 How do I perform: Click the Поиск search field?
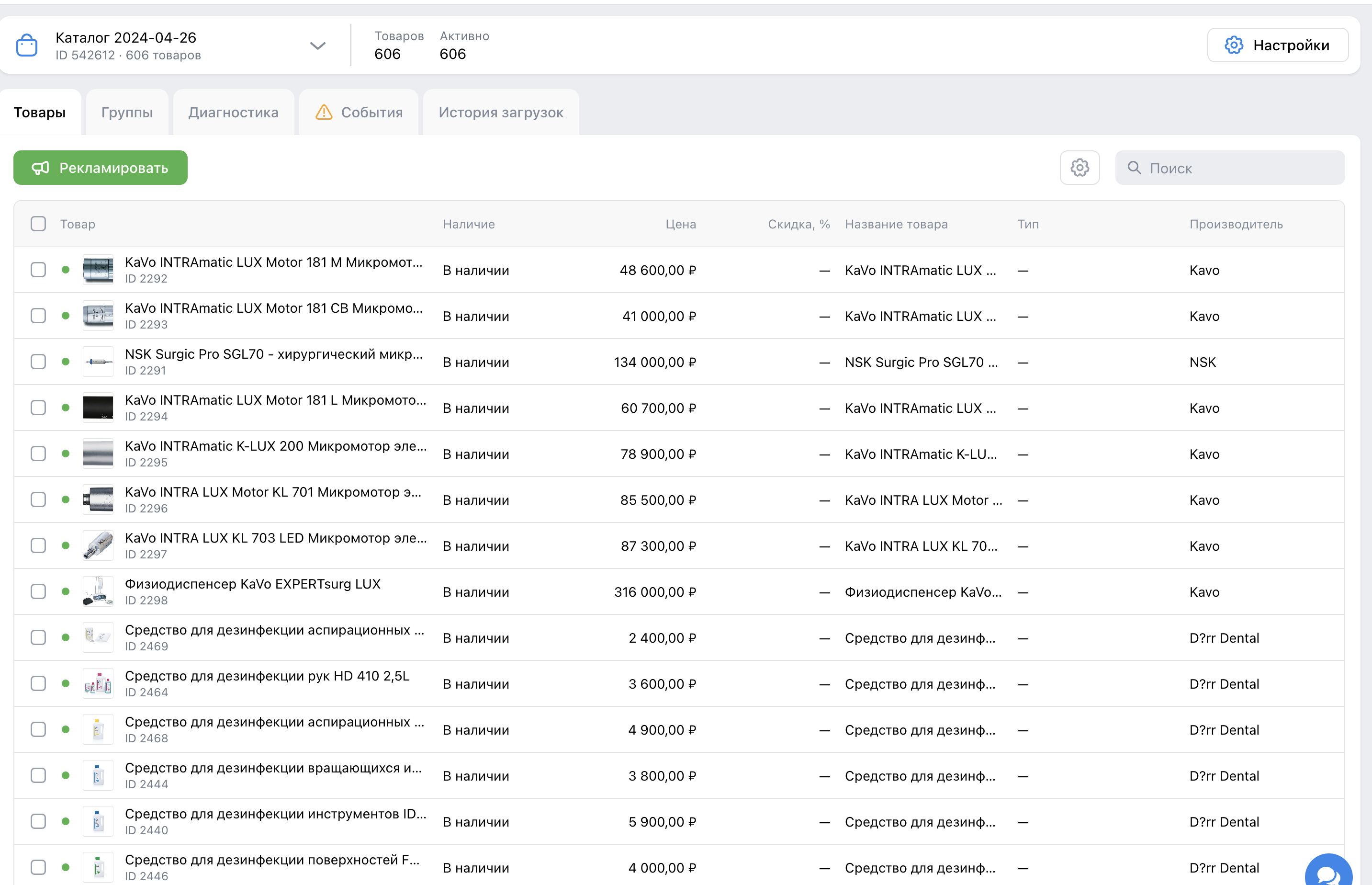(x=1229, y=168)
